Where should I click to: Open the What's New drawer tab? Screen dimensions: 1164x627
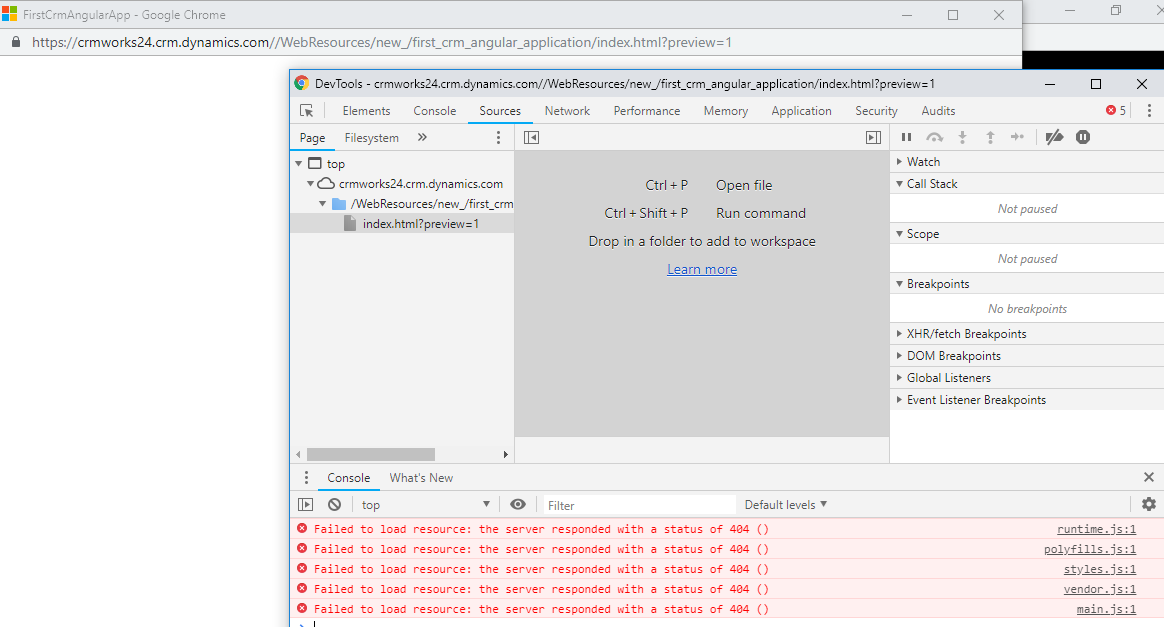(x=421, y=478)
